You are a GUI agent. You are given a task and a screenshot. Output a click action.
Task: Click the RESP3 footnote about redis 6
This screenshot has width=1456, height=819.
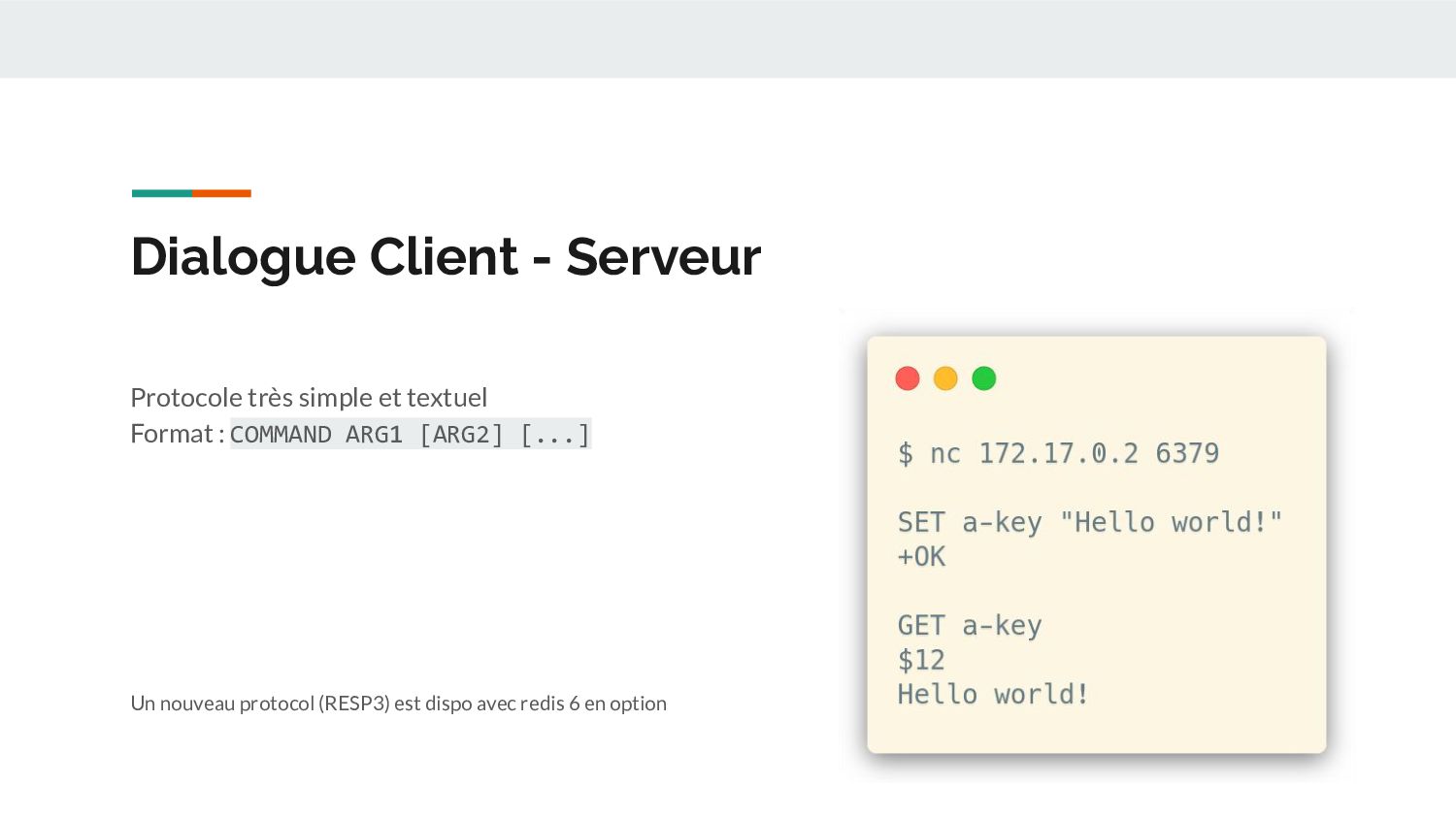pos(398,704)
